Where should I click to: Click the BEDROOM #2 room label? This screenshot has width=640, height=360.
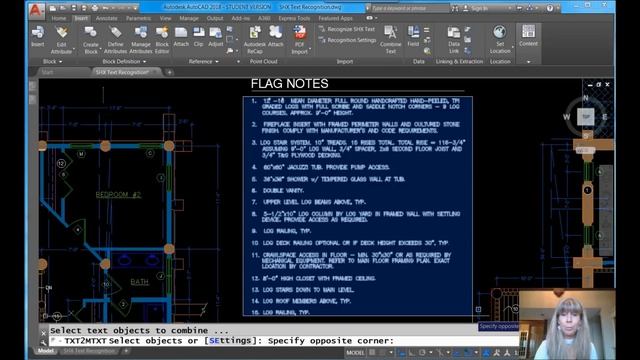(118, 195)
